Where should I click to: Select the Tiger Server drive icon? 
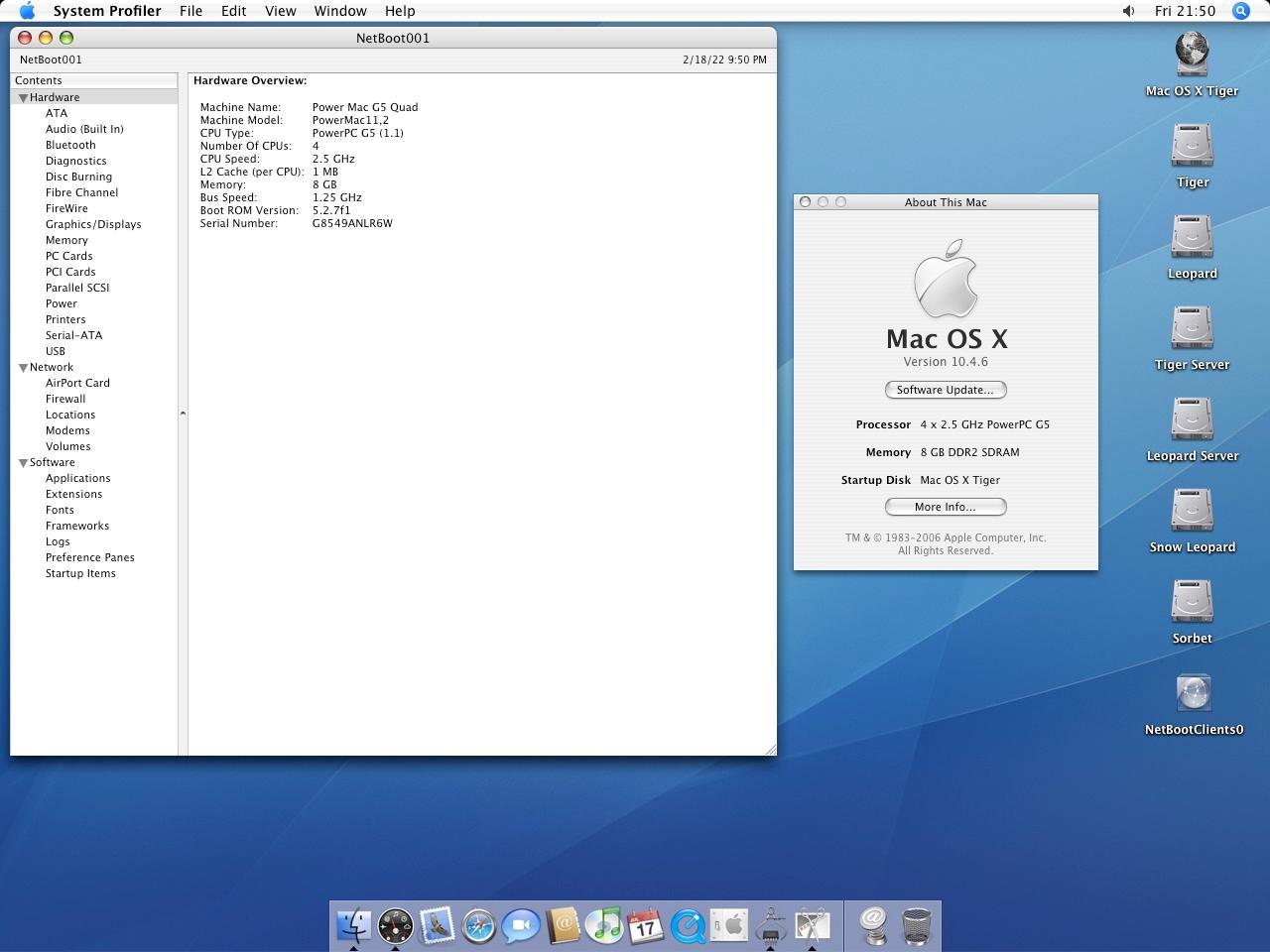[x=1192, y=328]
